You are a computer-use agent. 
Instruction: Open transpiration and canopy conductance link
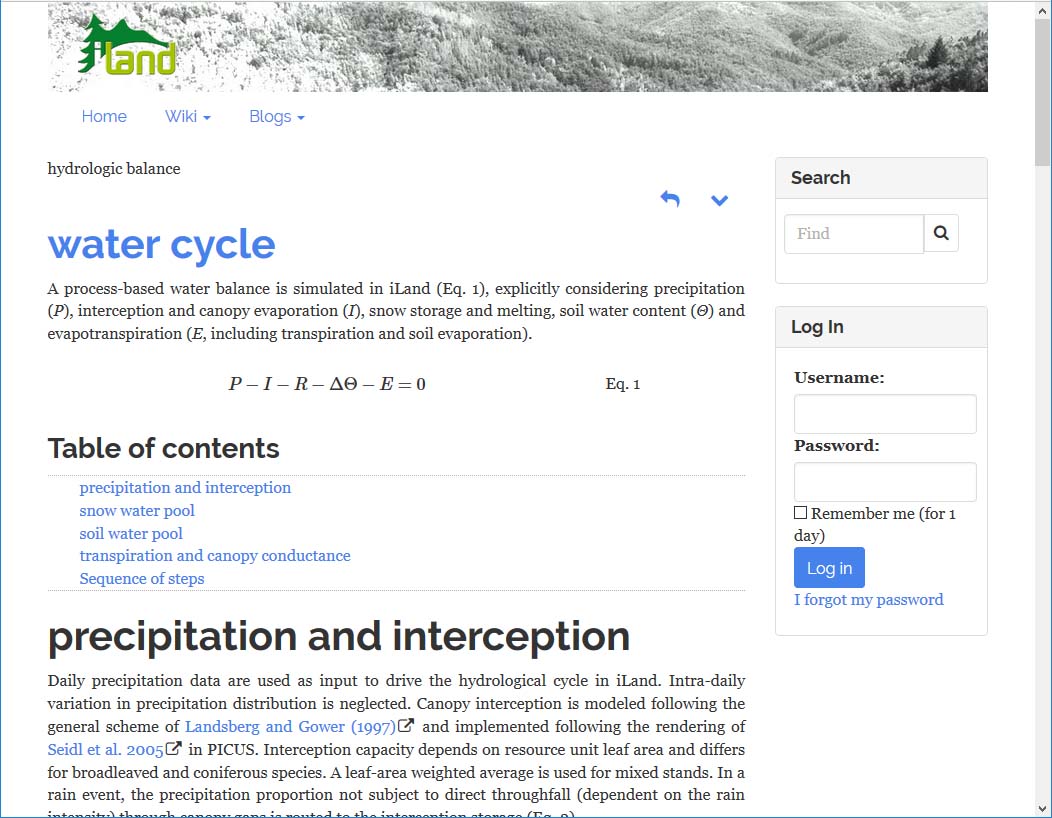[x=215, y=556]
